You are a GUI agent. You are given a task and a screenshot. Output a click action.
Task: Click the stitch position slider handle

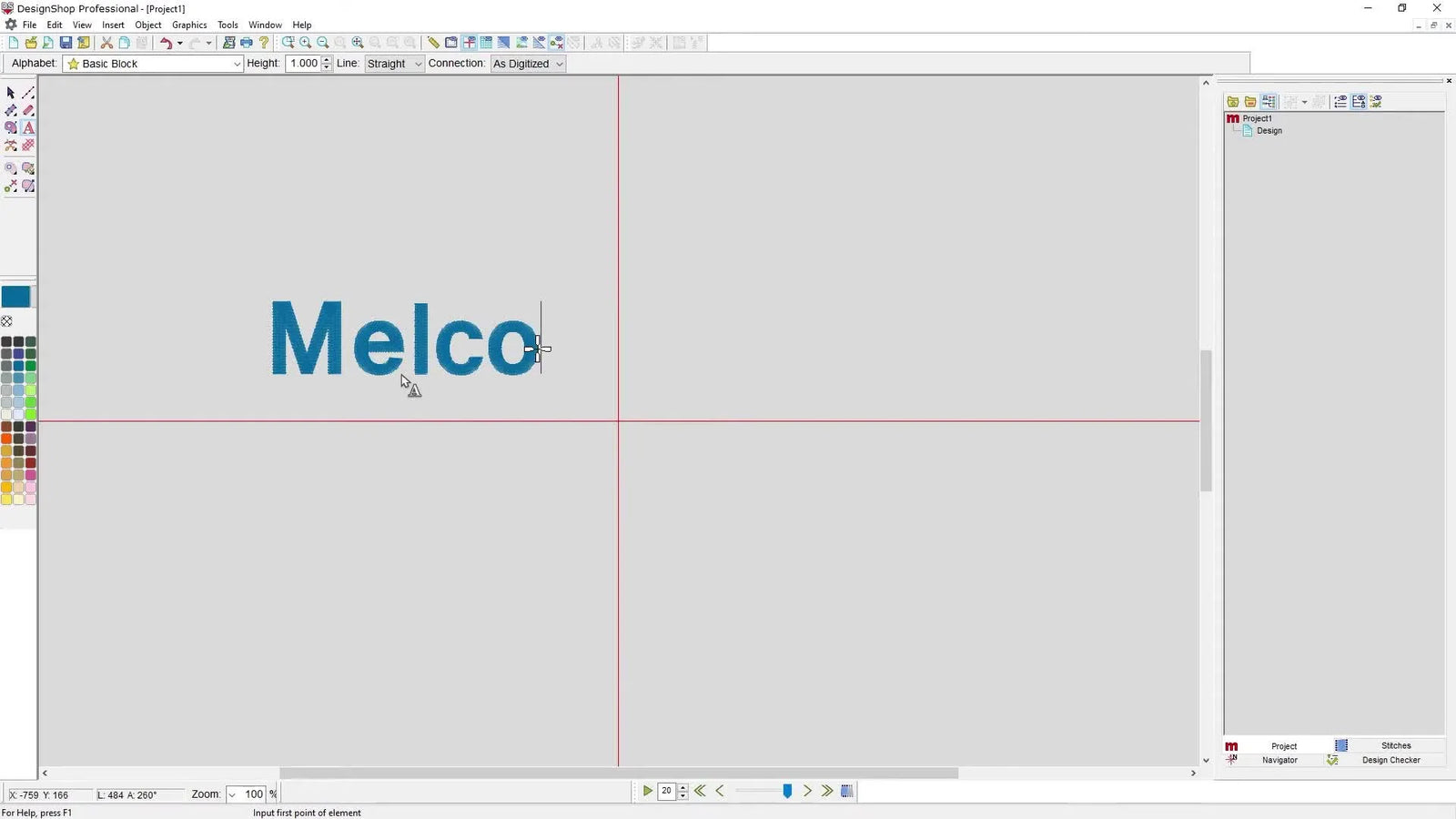tap(787, 792)
